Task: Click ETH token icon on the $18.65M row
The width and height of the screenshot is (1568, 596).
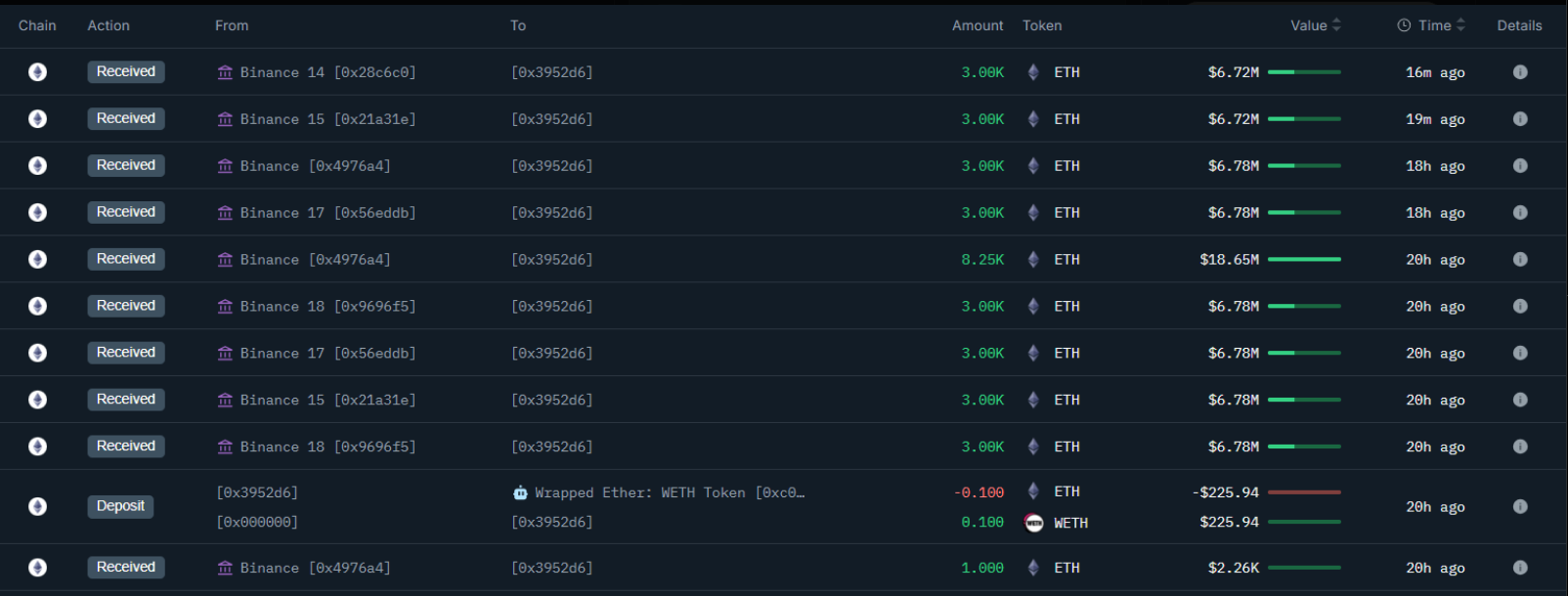Action: [x=1033, y=260]
